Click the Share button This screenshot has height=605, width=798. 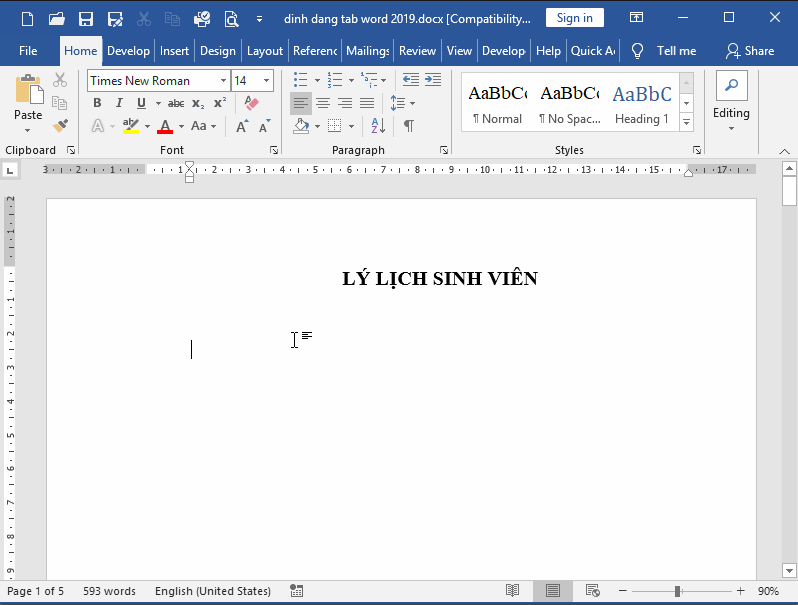point(750,51)
